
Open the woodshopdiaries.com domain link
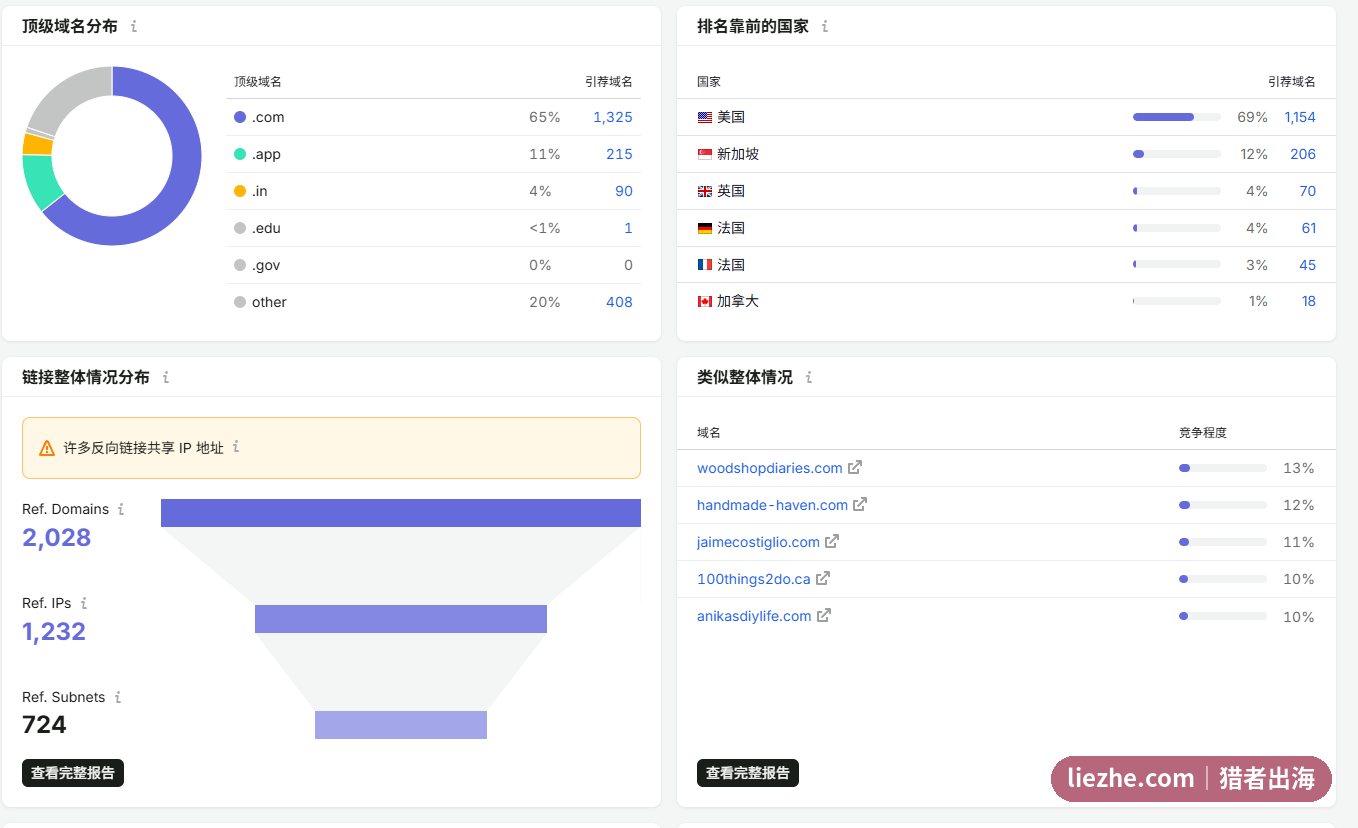point(770,468)
